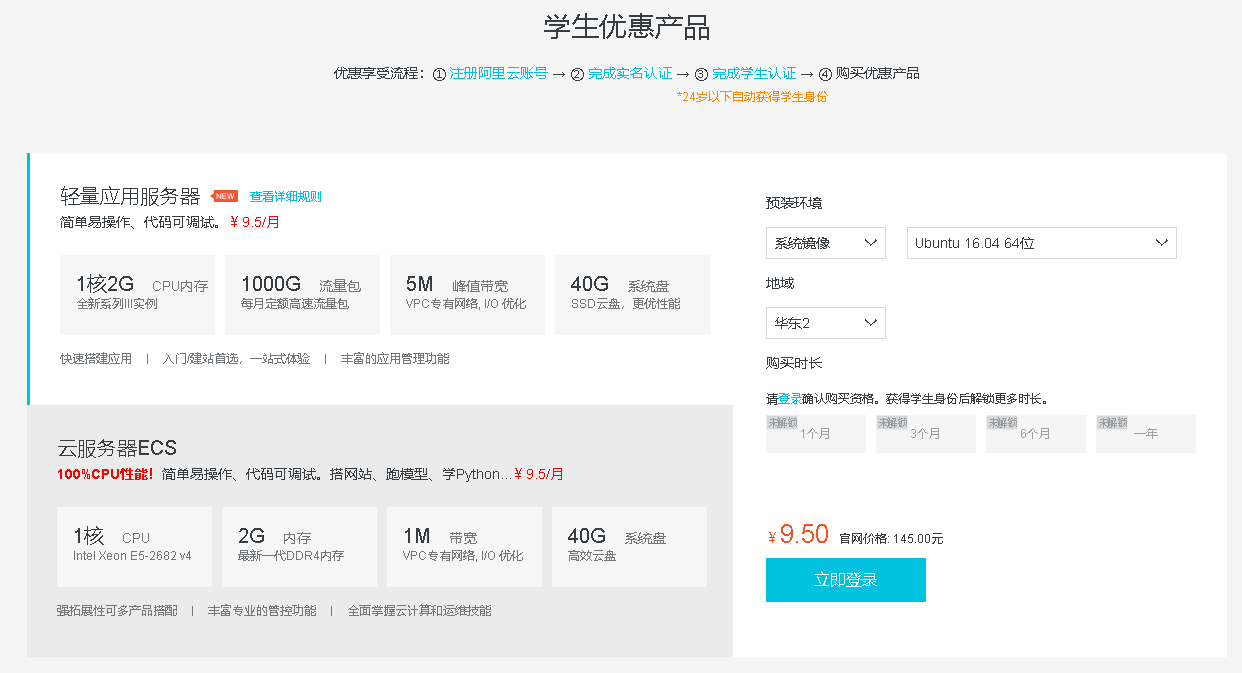This screenshot has width=1242, height=673.
Task: Click the 40G 系统盘 SSD spec card
Action: click(x=631, y=294)
